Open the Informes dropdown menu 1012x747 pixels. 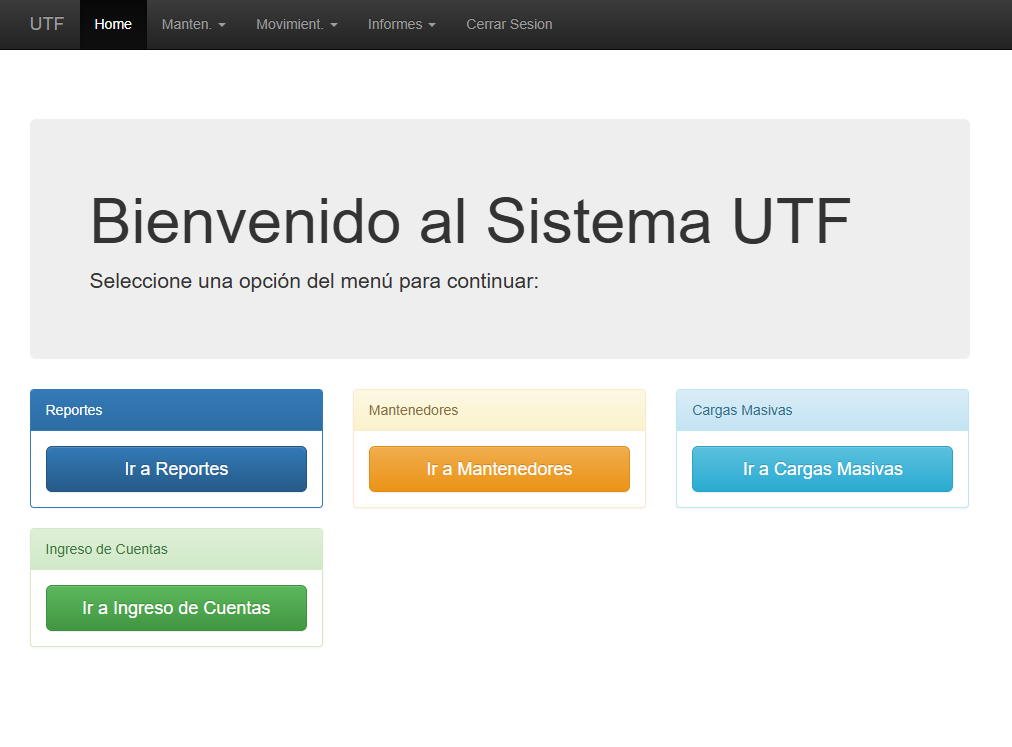point(401,24)
